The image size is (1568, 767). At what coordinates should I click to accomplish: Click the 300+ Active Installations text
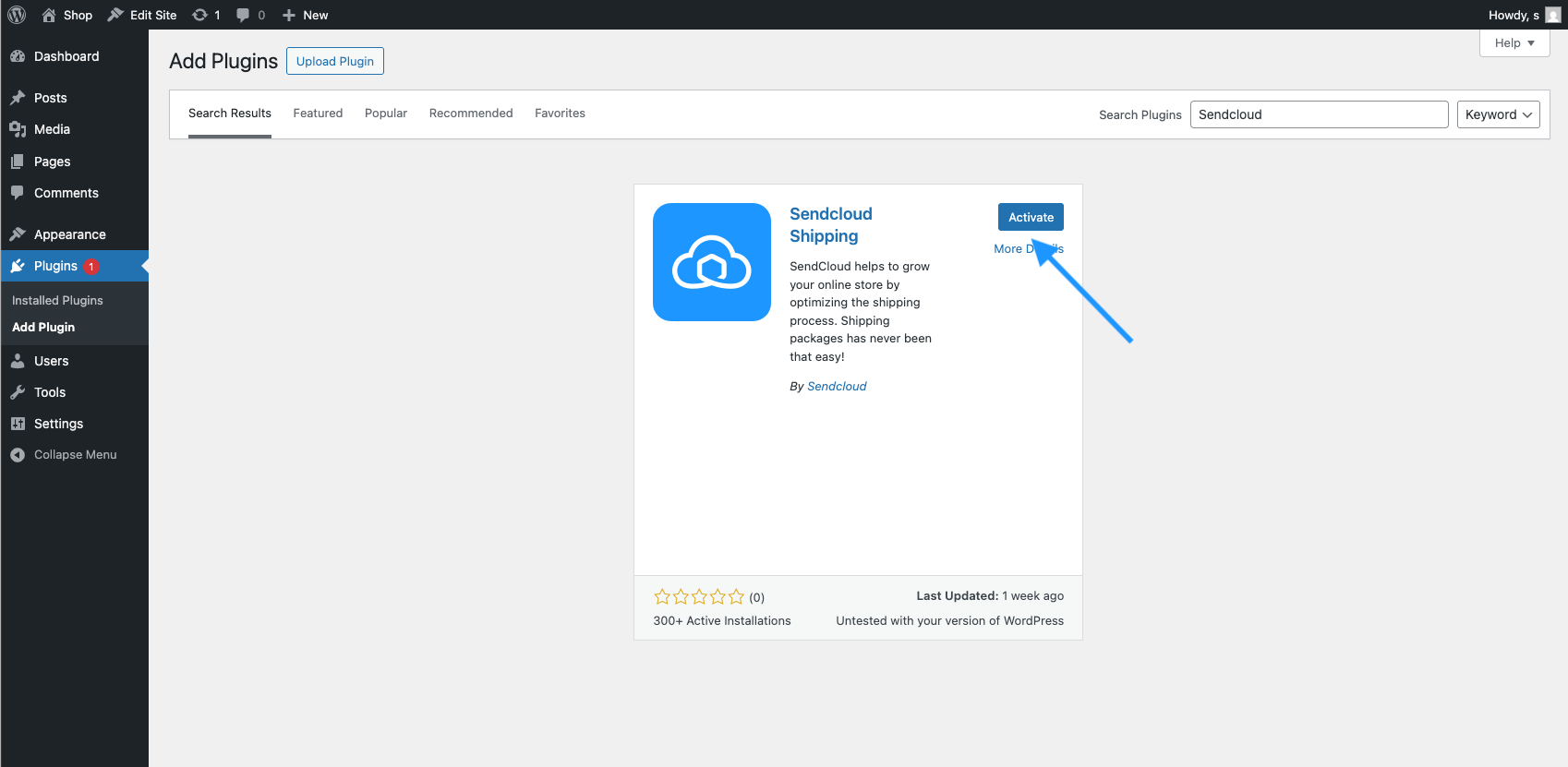click(722, 621)
